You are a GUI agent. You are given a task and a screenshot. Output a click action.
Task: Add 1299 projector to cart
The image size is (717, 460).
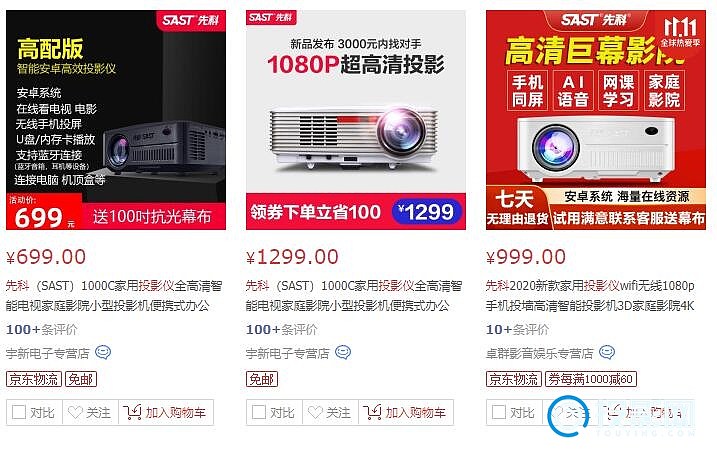[406, 412]
